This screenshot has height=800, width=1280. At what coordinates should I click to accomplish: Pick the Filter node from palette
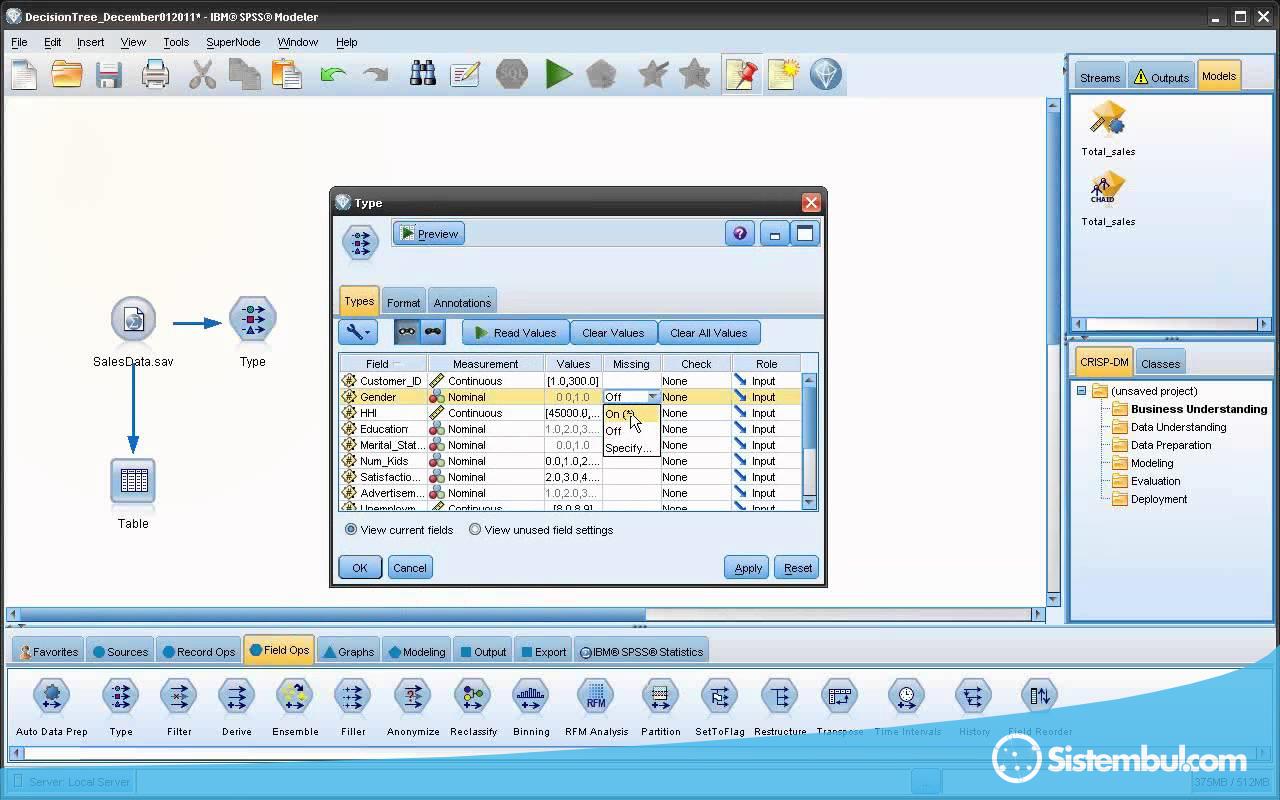[x=179, y=696]
